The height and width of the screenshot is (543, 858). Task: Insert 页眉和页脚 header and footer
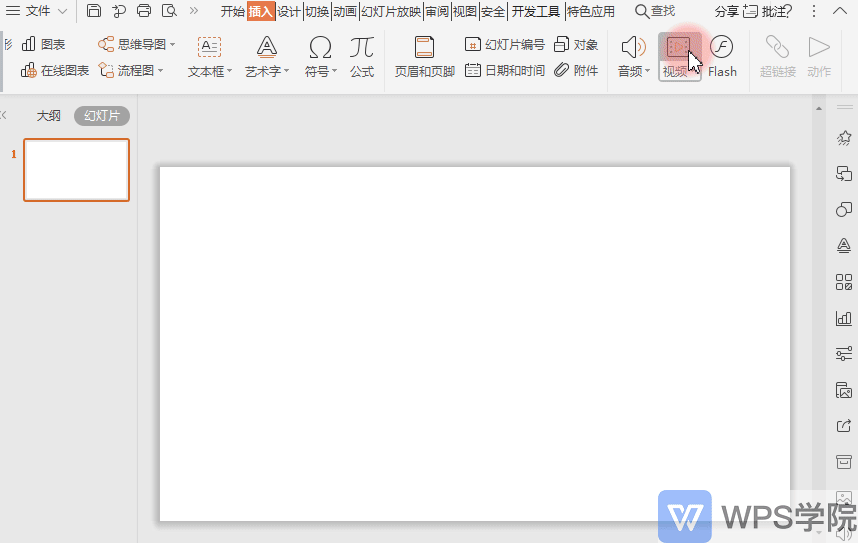[x=425, y=56]
